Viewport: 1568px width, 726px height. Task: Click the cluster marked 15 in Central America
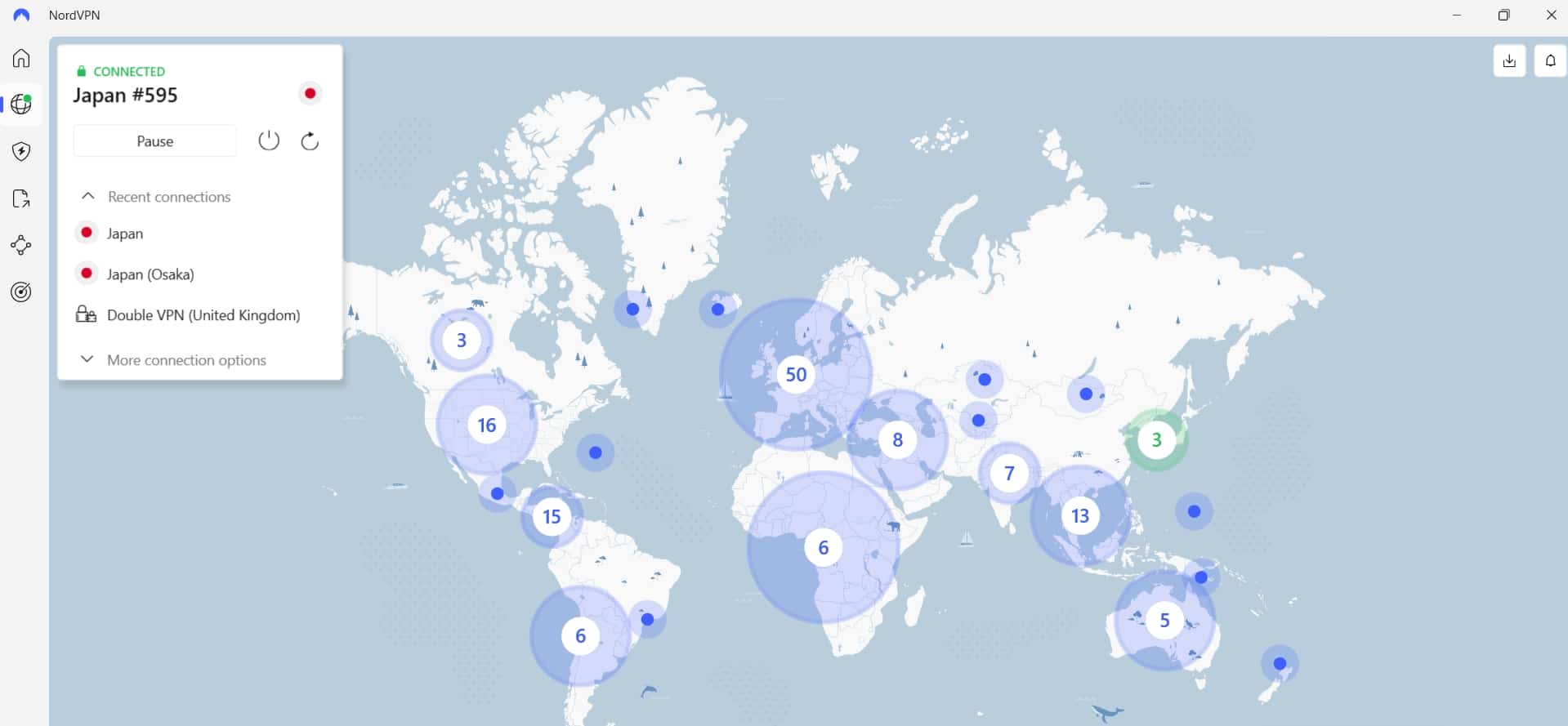pos(552,516)
